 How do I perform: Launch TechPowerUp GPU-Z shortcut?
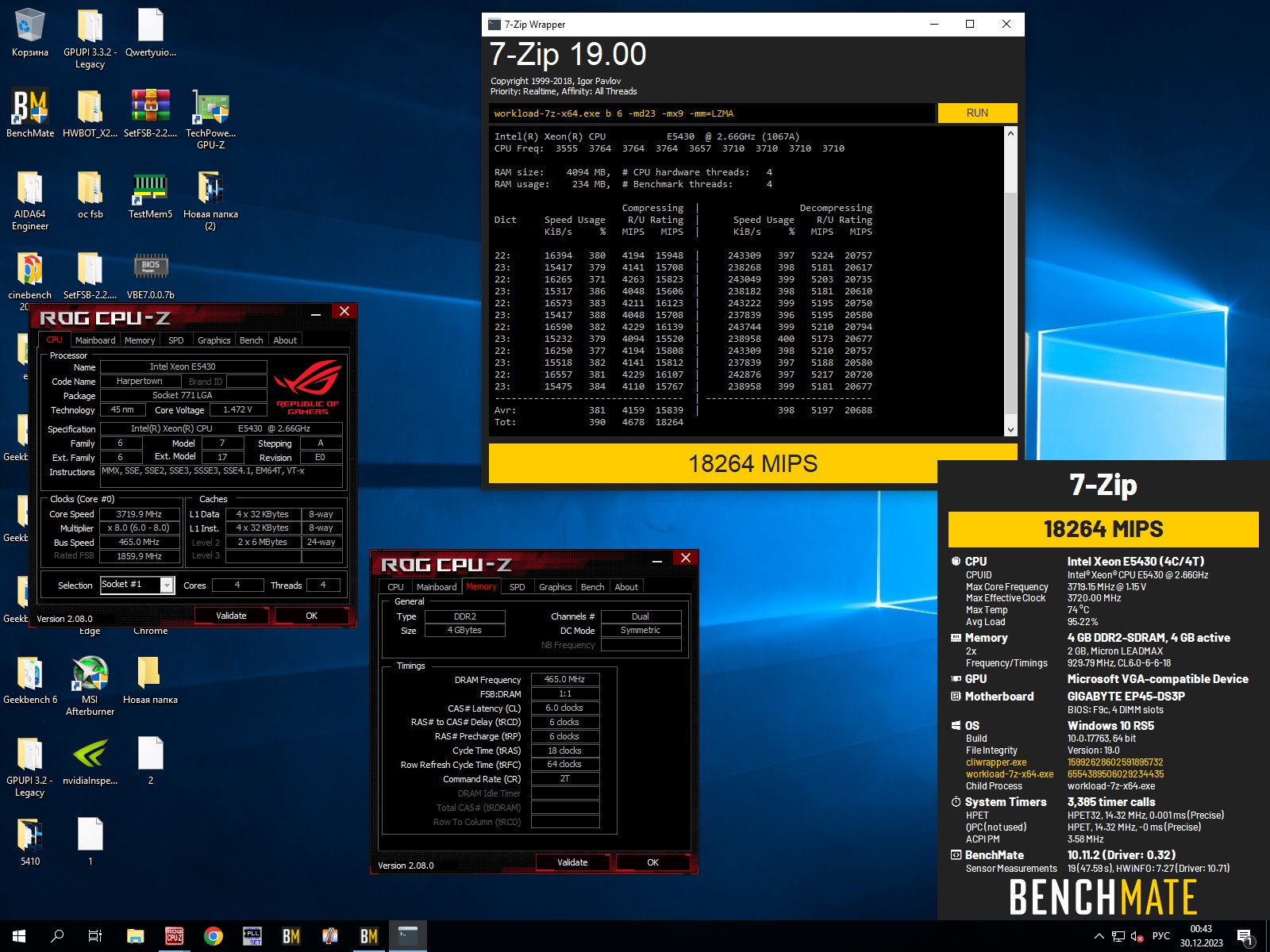pos(210,119)
